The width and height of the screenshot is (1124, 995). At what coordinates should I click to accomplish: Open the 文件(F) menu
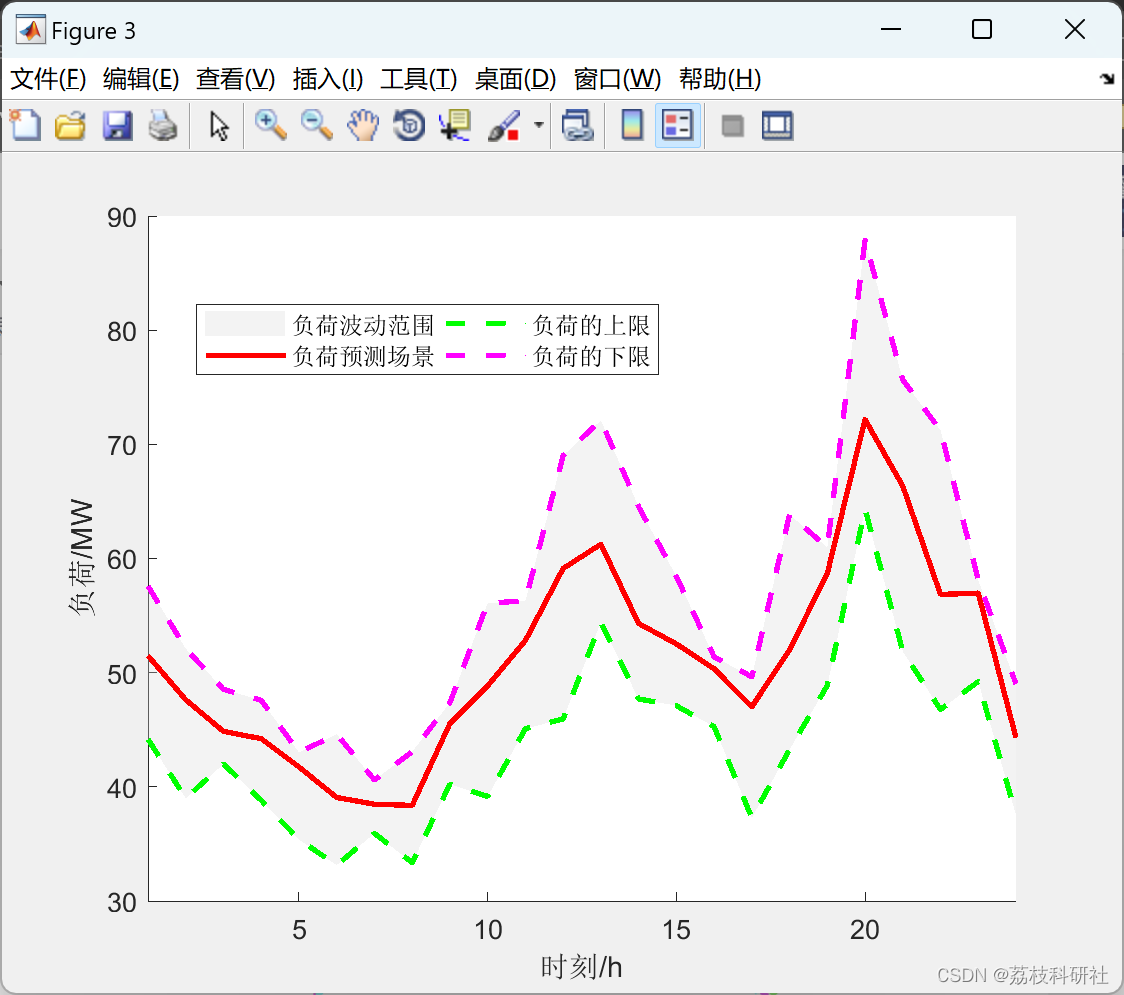[x=48, y=80]
